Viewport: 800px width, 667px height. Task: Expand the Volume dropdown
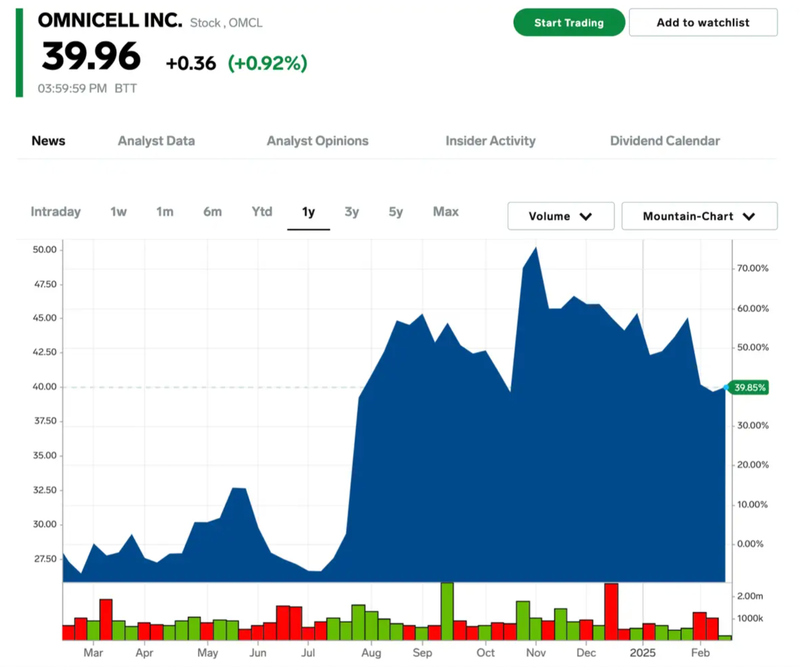560,216
